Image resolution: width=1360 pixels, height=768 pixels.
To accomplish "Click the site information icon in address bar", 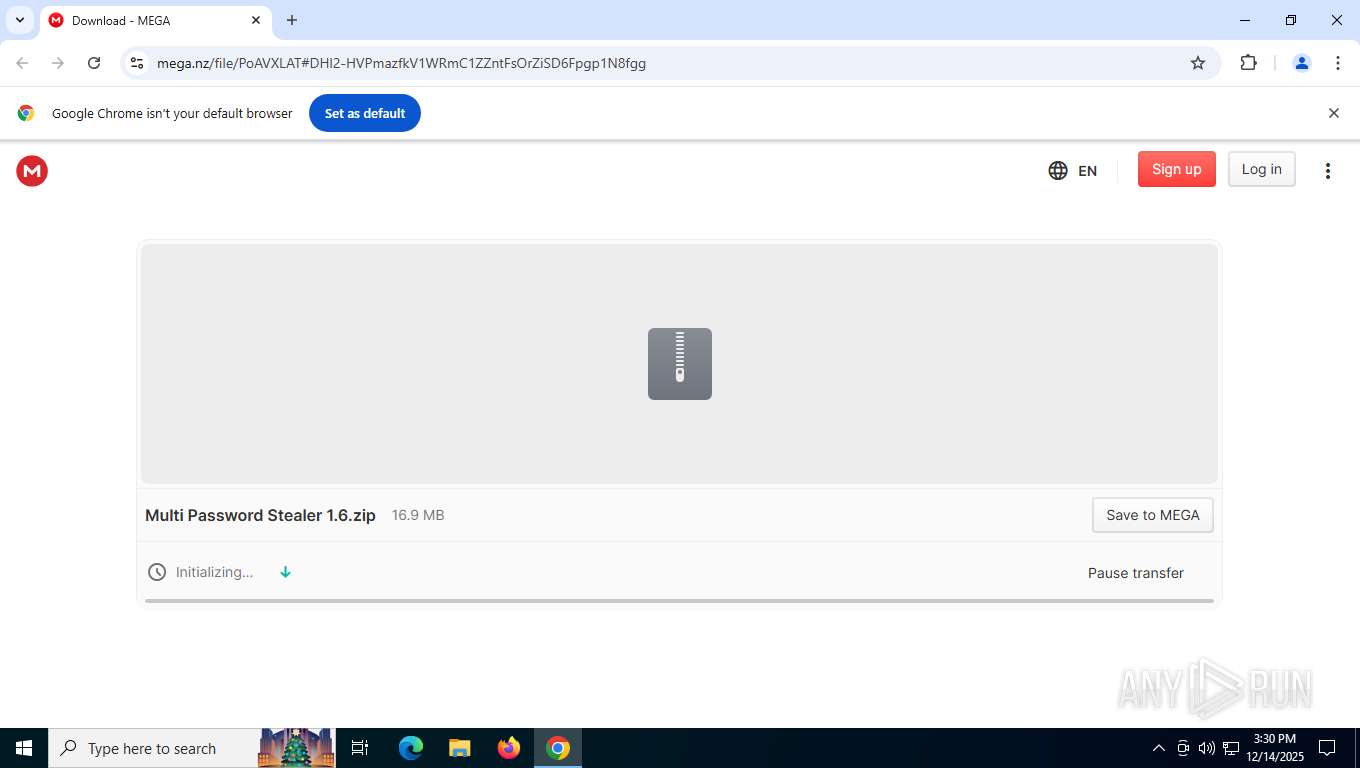I will (137, 63).
